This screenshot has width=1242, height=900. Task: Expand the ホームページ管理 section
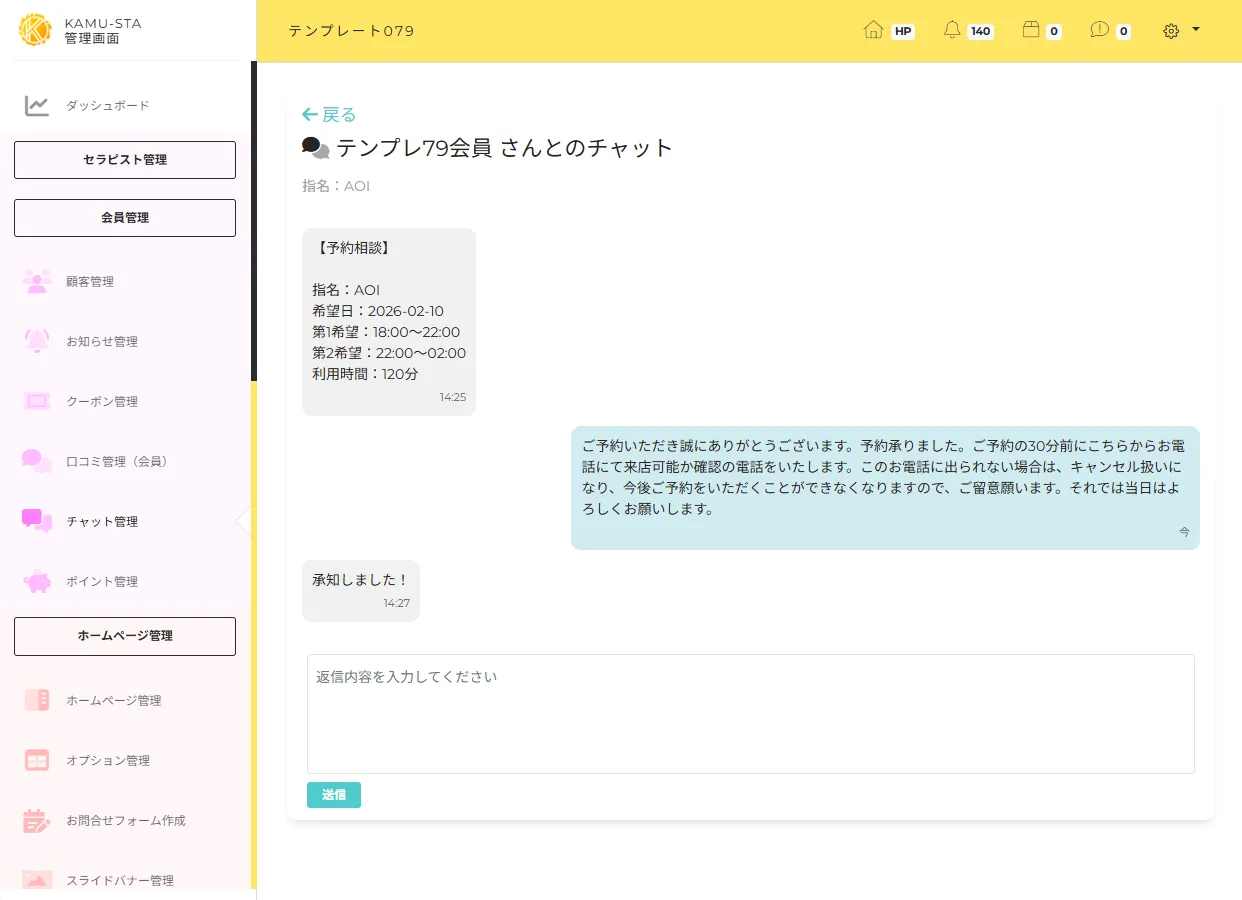click(125, 636)
